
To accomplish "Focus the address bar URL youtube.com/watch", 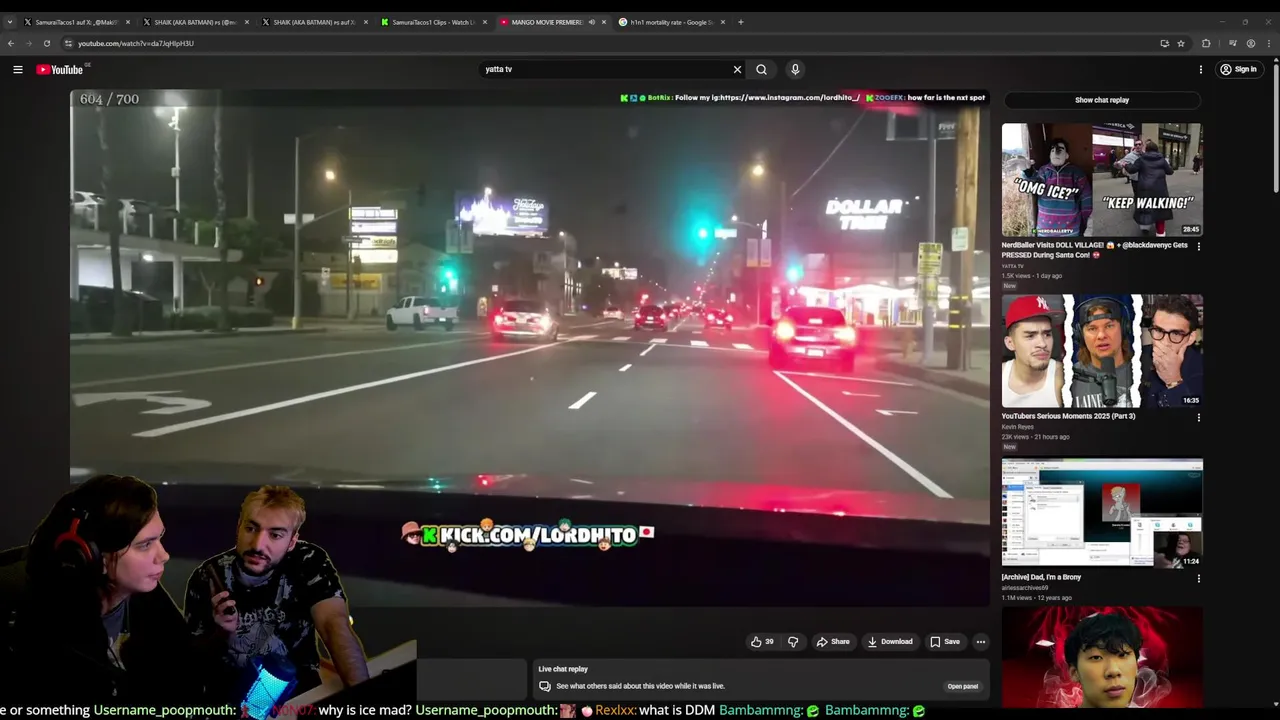I will (136, 43).
